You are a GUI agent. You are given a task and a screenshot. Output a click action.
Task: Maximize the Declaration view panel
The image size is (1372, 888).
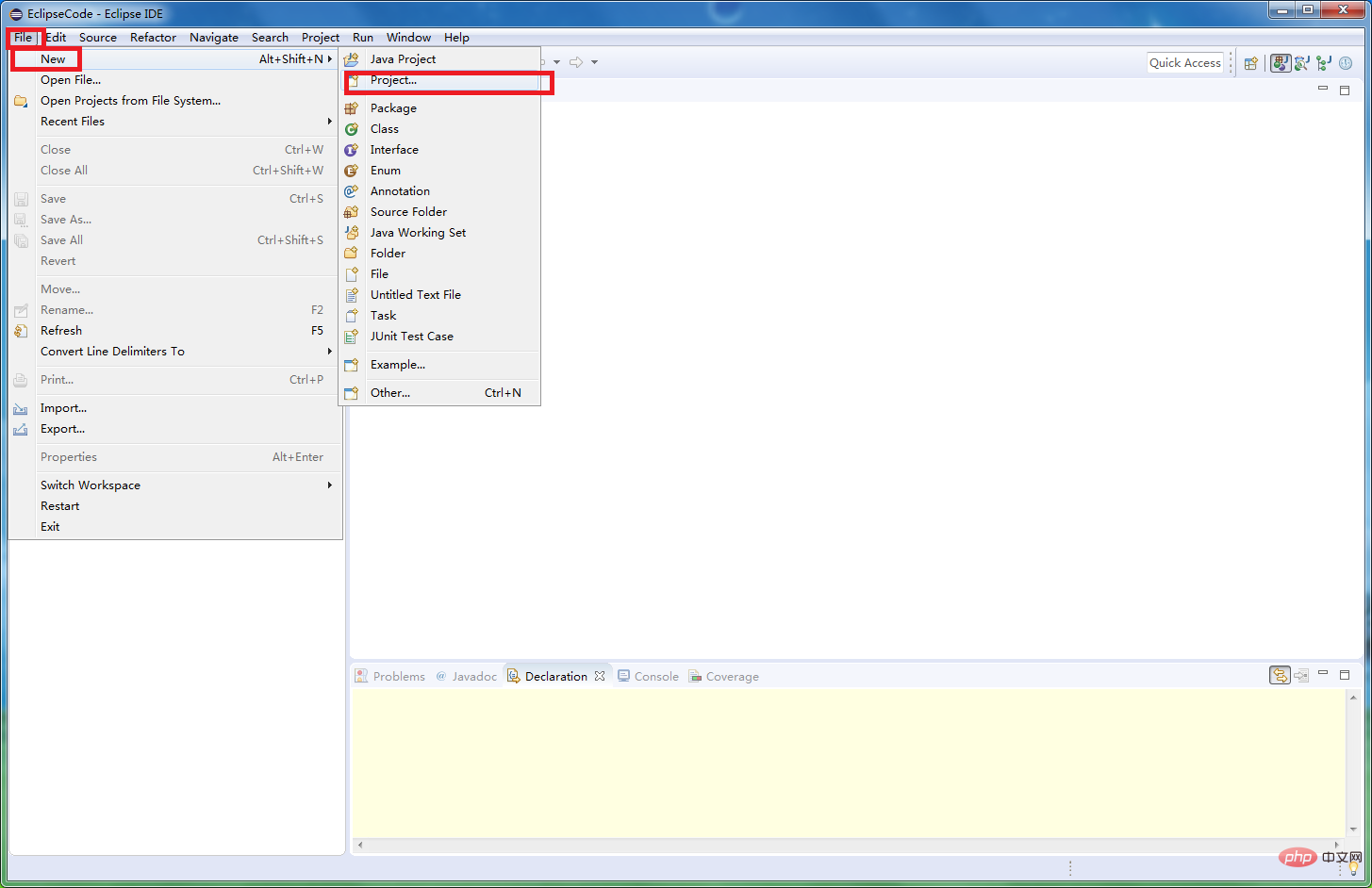coord(1345,675)
